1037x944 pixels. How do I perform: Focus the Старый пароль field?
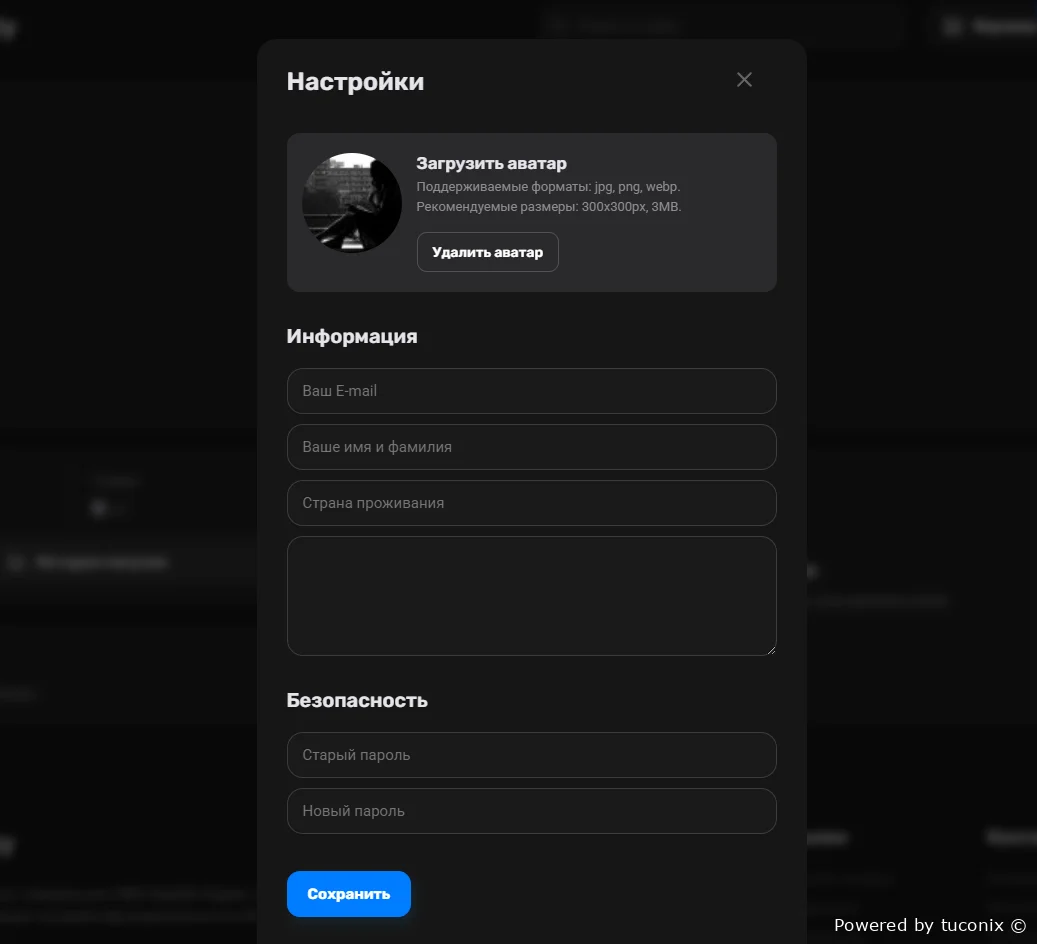pos(531,755)
